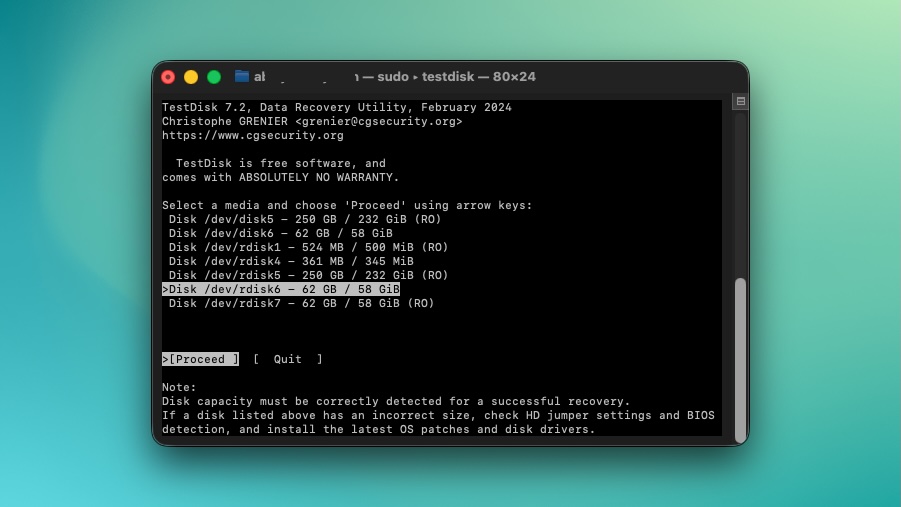Image resolution: width=901 pixels, height=507 pixels.
Task: Select Disk /dev/rdisk5 250 GB entry
Action: coord(308,275)
